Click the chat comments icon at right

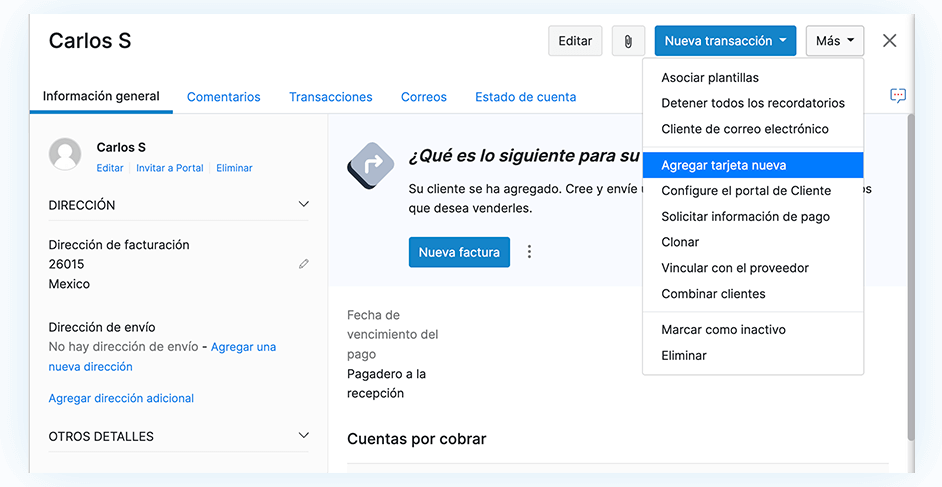tap(897, 96)
